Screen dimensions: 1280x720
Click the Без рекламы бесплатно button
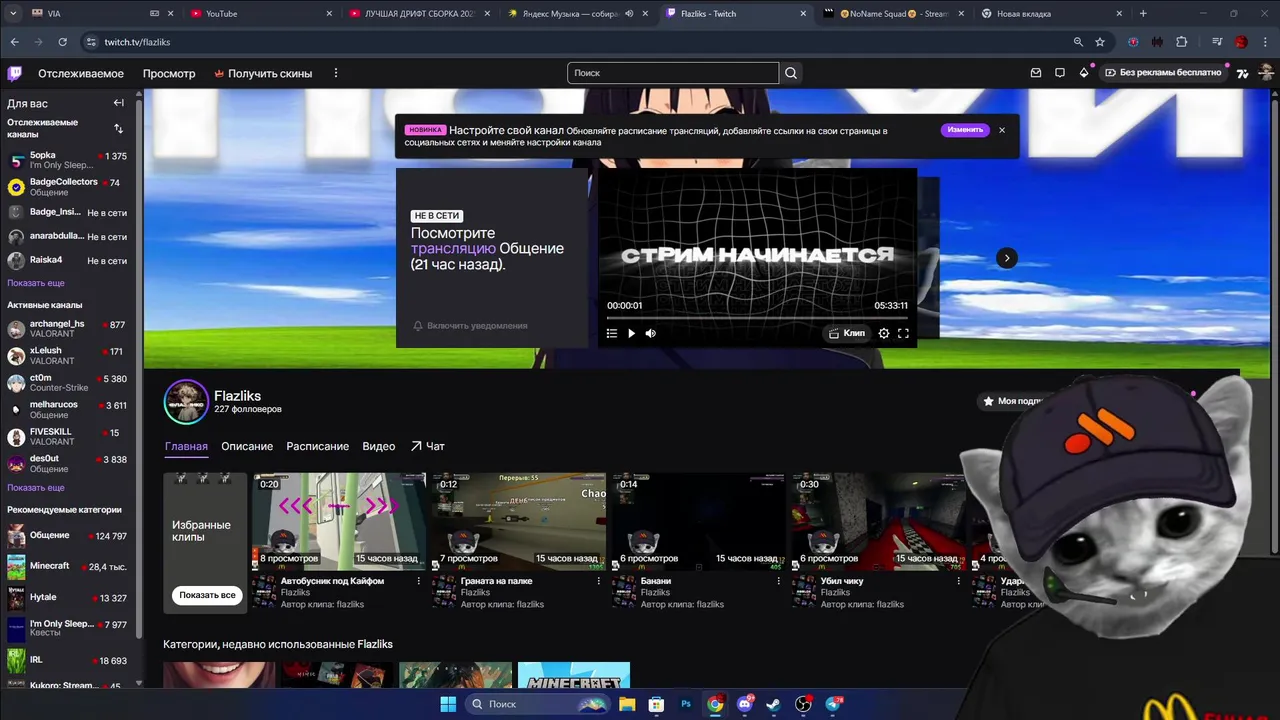click(x=1164, y=73)
